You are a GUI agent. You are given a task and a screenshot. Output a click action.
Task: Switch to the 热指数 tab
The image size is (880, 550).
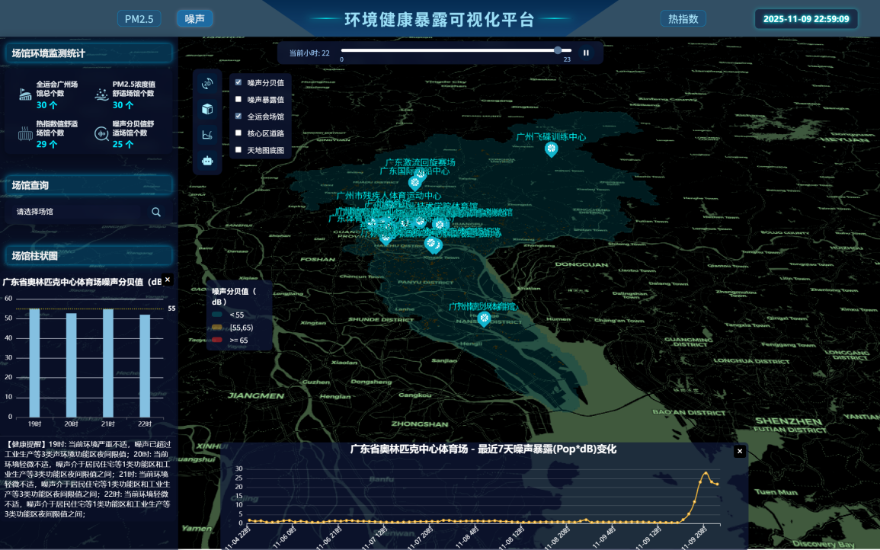684,19
